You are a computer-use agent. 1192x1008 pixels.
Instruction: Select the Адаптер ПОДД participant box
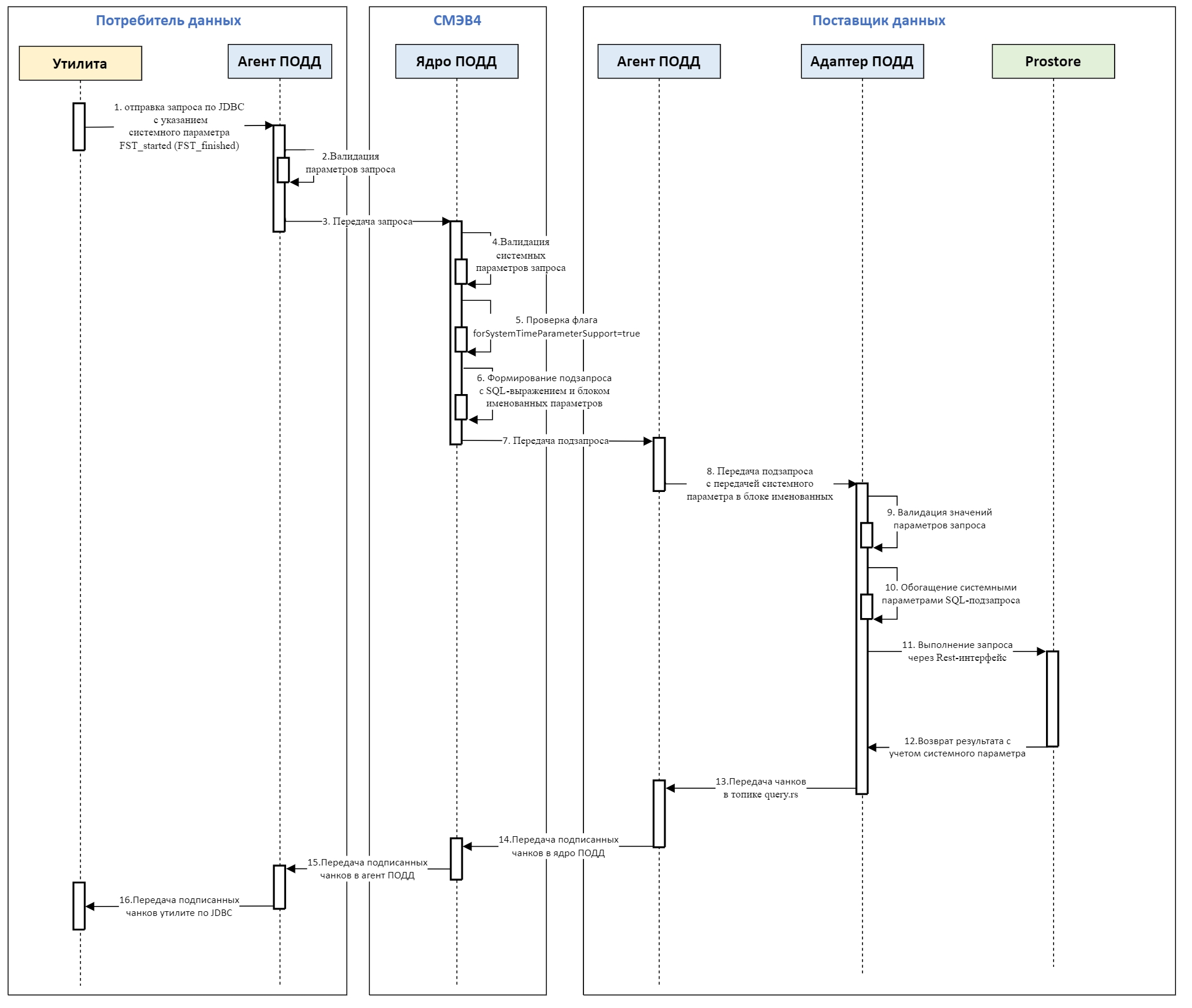pos(861,62)
